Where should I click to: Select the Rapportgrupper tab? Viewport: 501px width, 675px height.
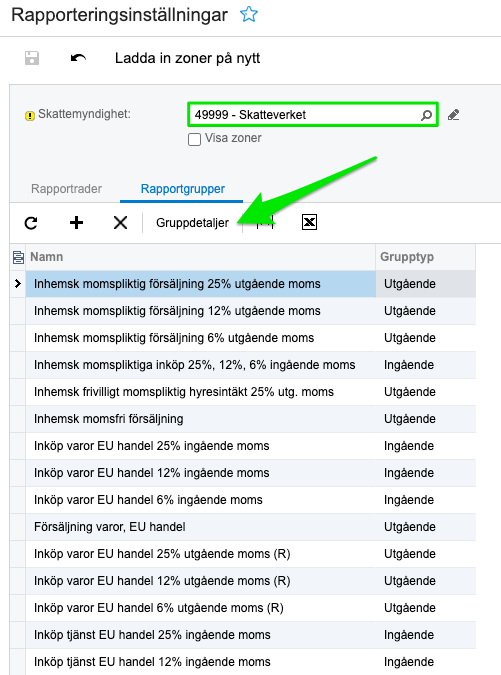click(x=182, y=189)
